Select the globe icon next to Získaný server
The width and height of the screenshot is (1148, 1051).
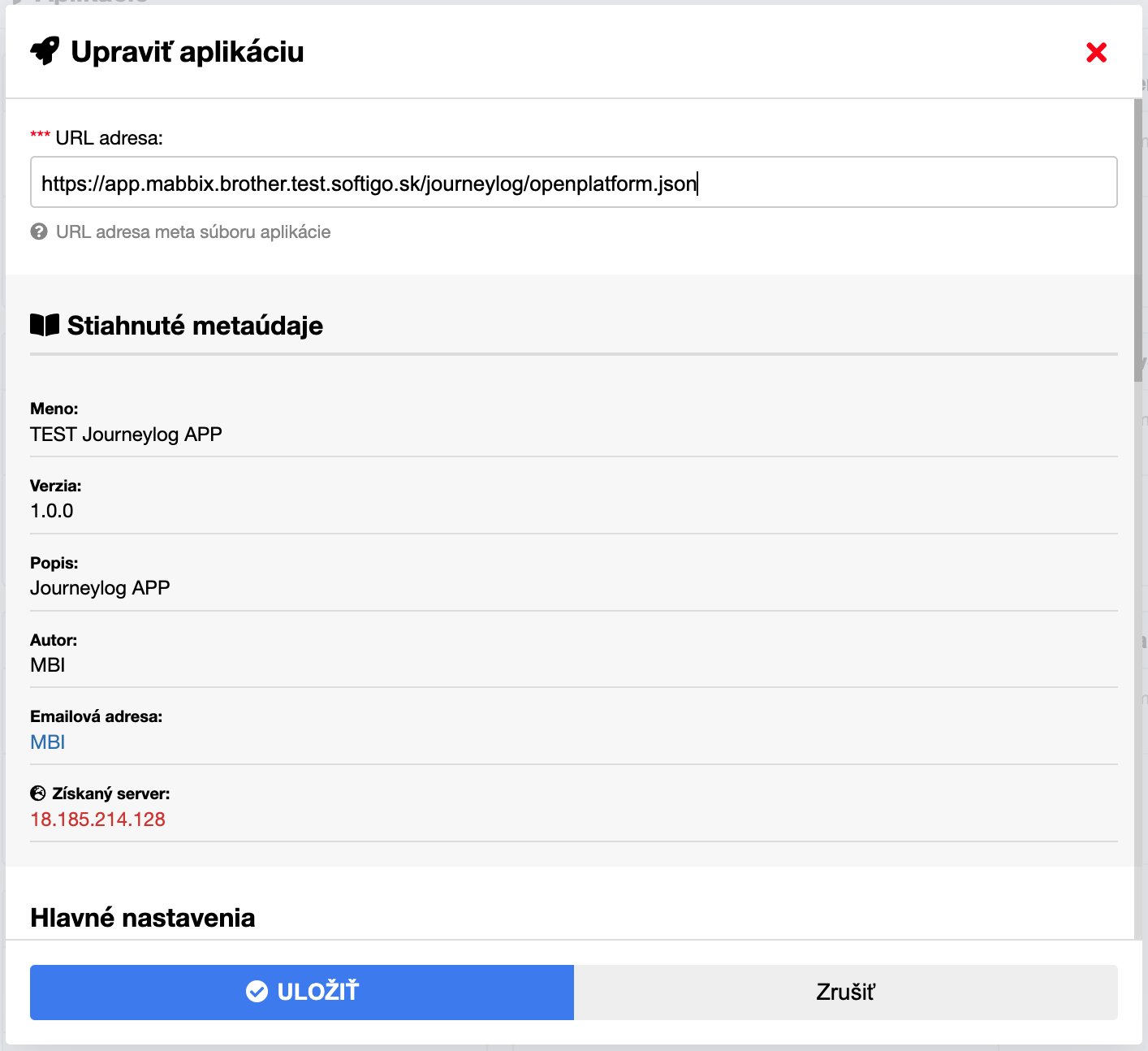pos(37,793)
